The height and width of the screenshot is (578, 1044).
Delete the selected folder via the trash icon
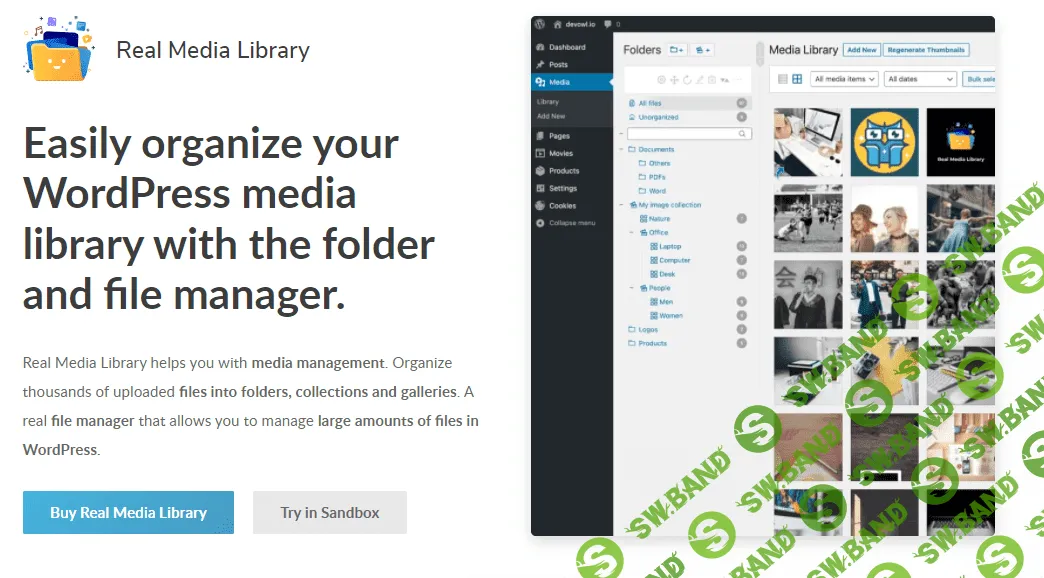(712, 79)
